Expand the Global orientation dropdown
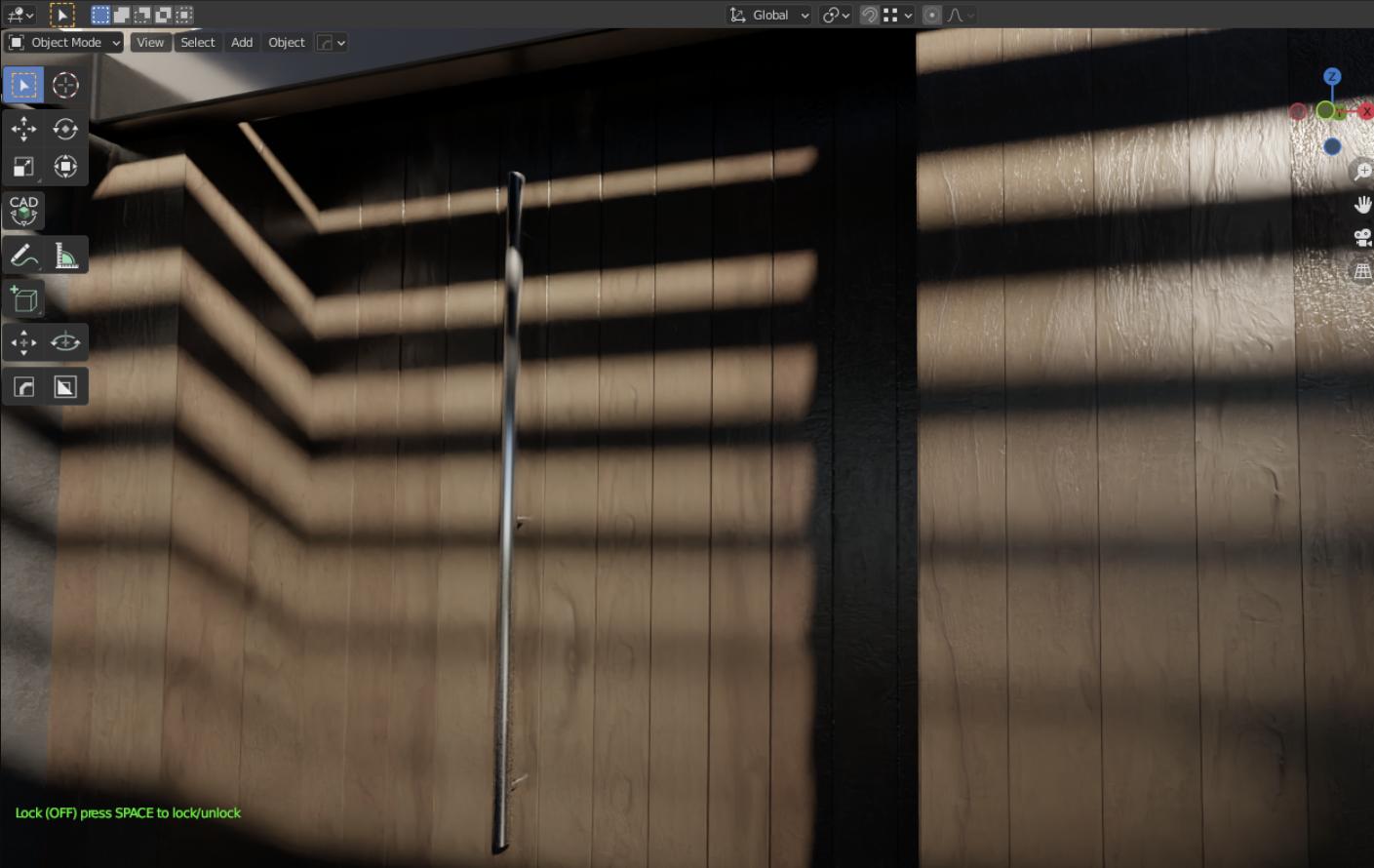The image size is (1374, 868). [769, 15]
